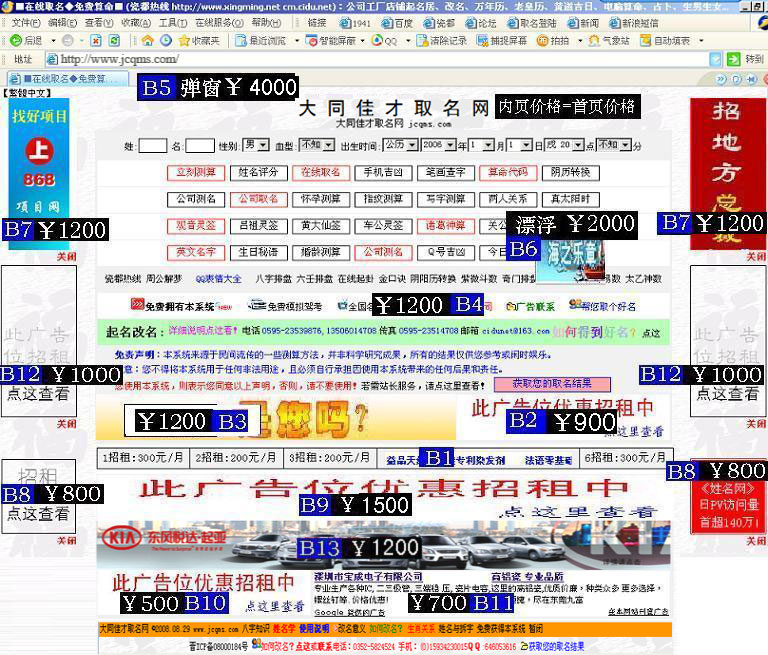The width and height of the screenshot is (768, 655).
Task: Click the 立刻测算 button
Action: 195,173
